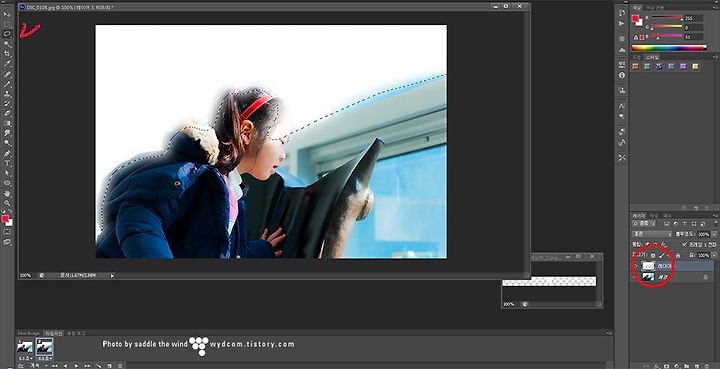This screenshot has width=720, height=369.
Task: Select the second Mini Bridge thumbnail
Action: click(x=45, y=347)
